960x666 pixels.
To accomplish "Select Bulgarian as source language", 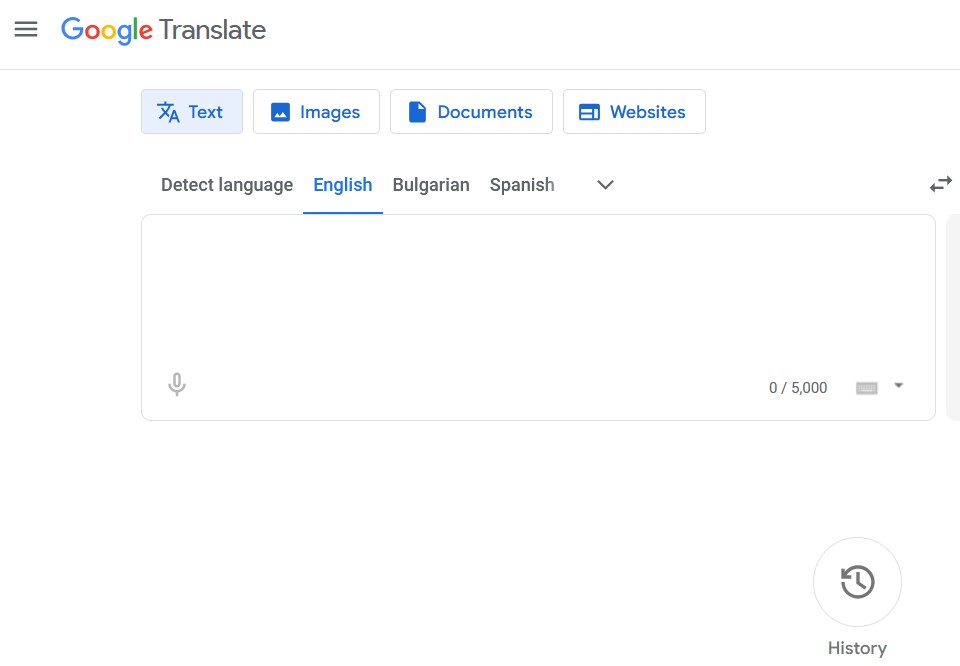I will (431, 185).
